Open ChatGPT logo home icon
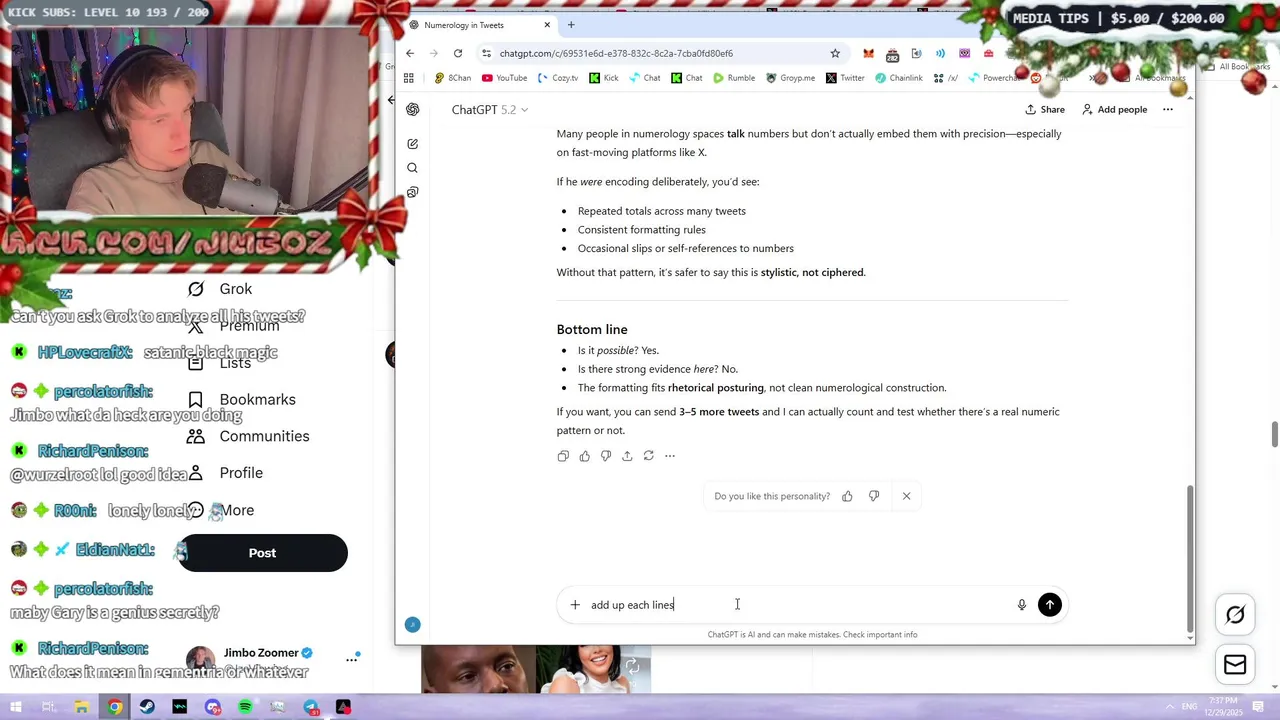The image size is (1280, 720). [413, 110]
